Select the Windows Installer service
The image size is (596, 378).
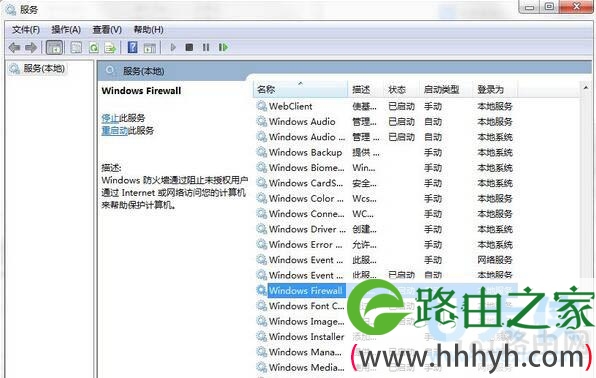[306, 337]
